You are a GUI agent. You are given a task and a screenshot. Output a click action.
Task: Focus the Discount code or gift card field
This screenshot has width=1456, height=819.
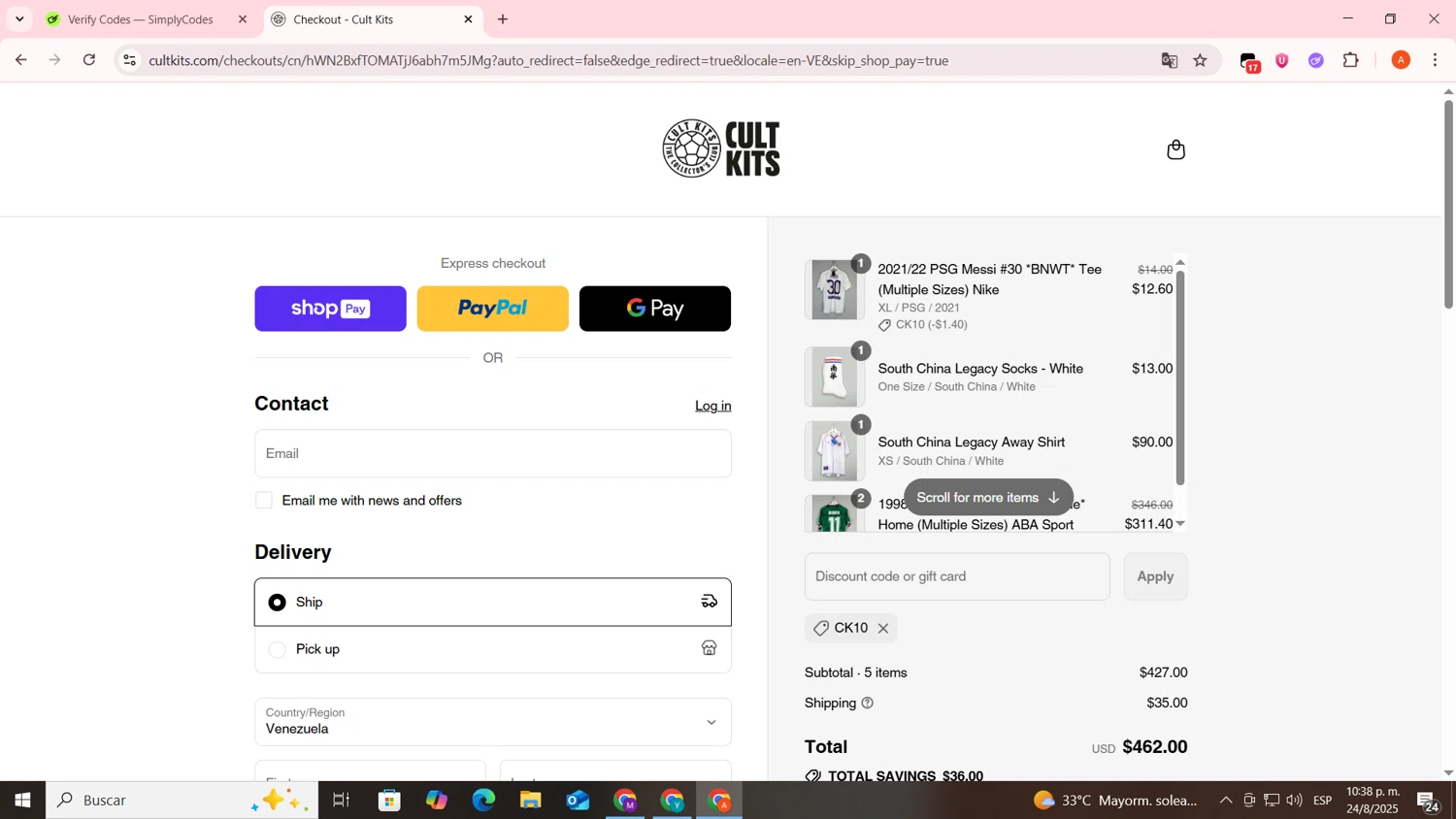[957, 576]
